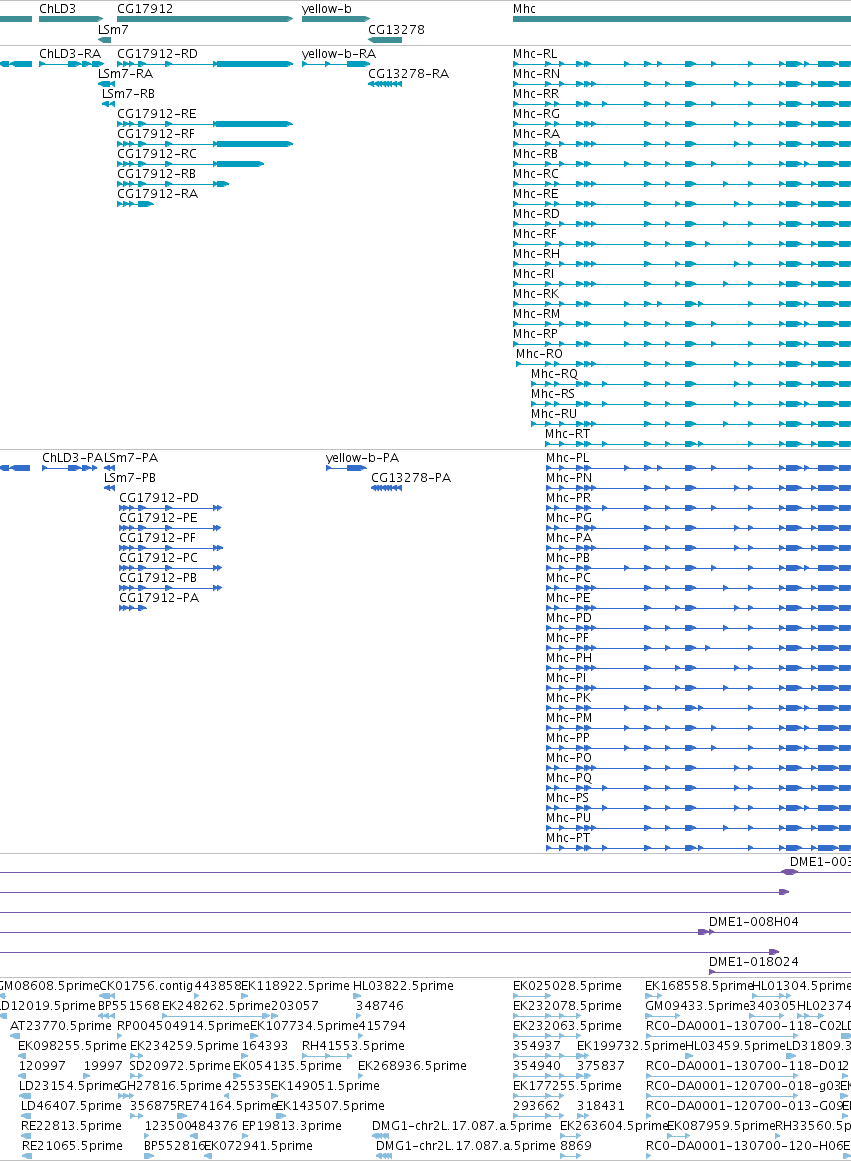The image size is (851, 1161).
Task: Select transcript LSm7-RA
Action: tap(125, 74)
